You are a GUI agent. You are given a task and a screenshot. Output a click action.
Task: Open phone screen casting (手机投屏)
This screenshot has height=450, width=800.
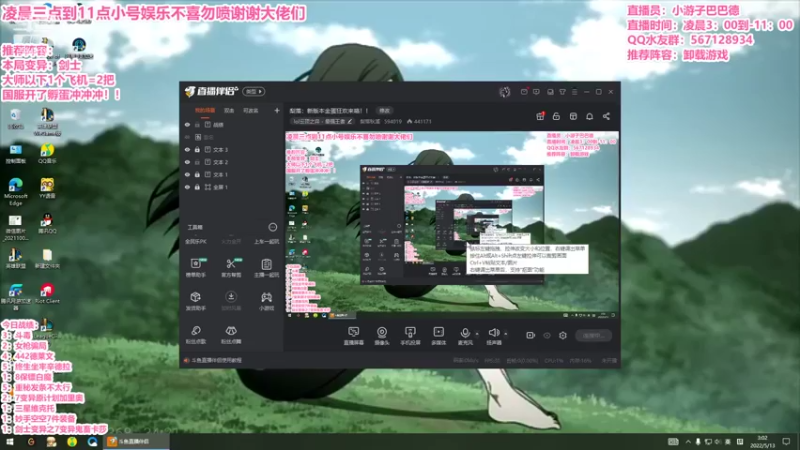pyautogui.click(x=410, y=336)
